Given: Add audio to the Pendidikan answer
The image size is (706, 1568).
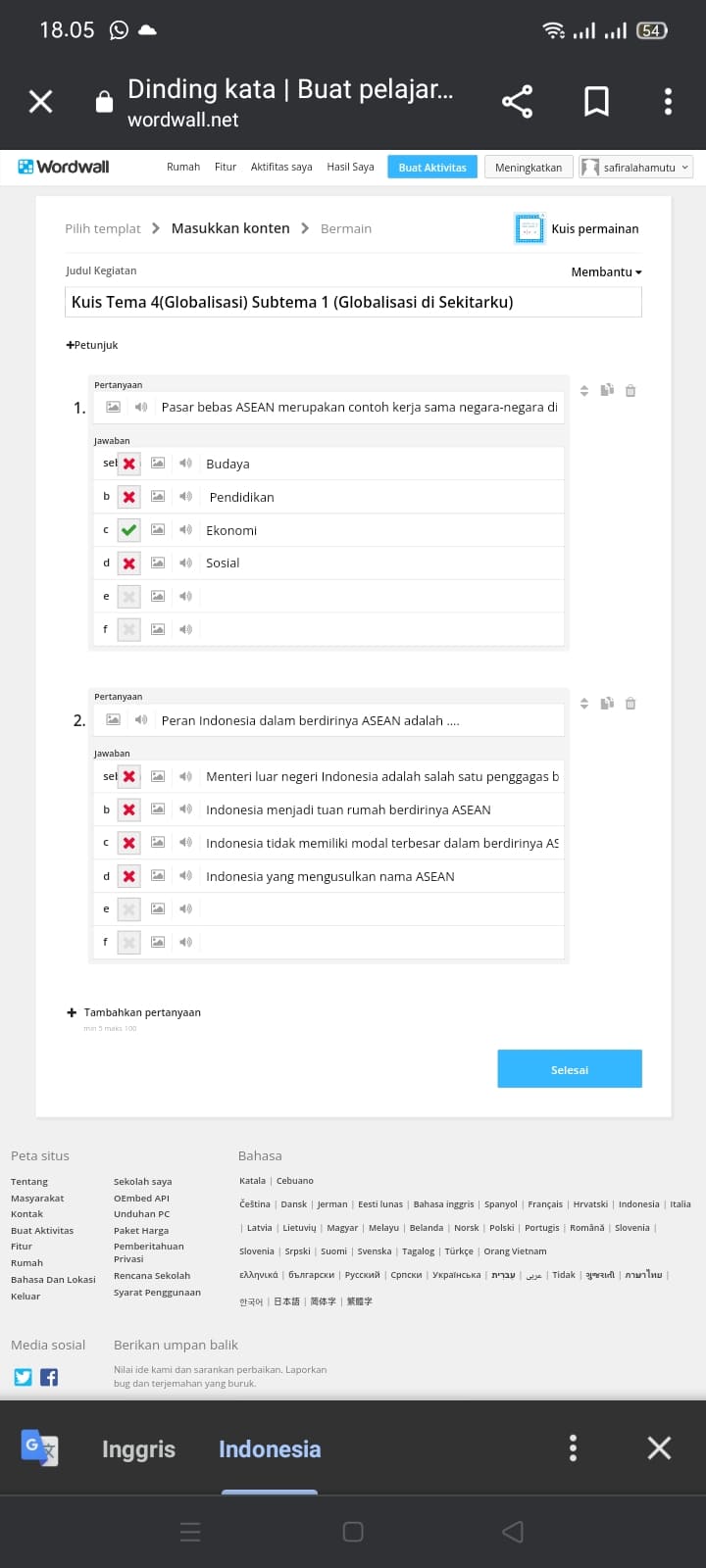Looking at the screenshot, I should (x=185, y=497).
